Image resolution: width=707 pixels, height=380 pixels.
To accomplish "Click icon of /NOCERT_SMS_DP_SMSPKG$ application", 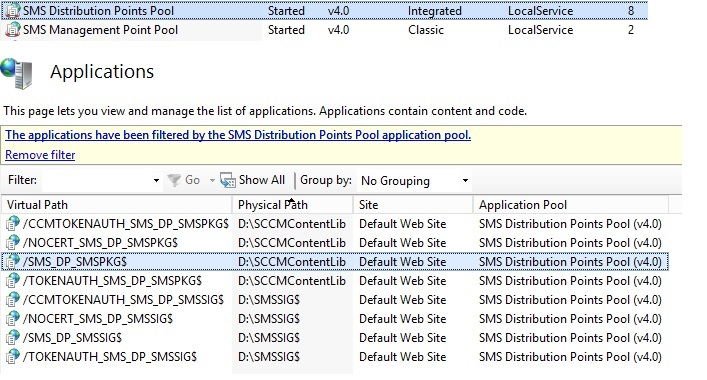I will (x=13, y=243).
